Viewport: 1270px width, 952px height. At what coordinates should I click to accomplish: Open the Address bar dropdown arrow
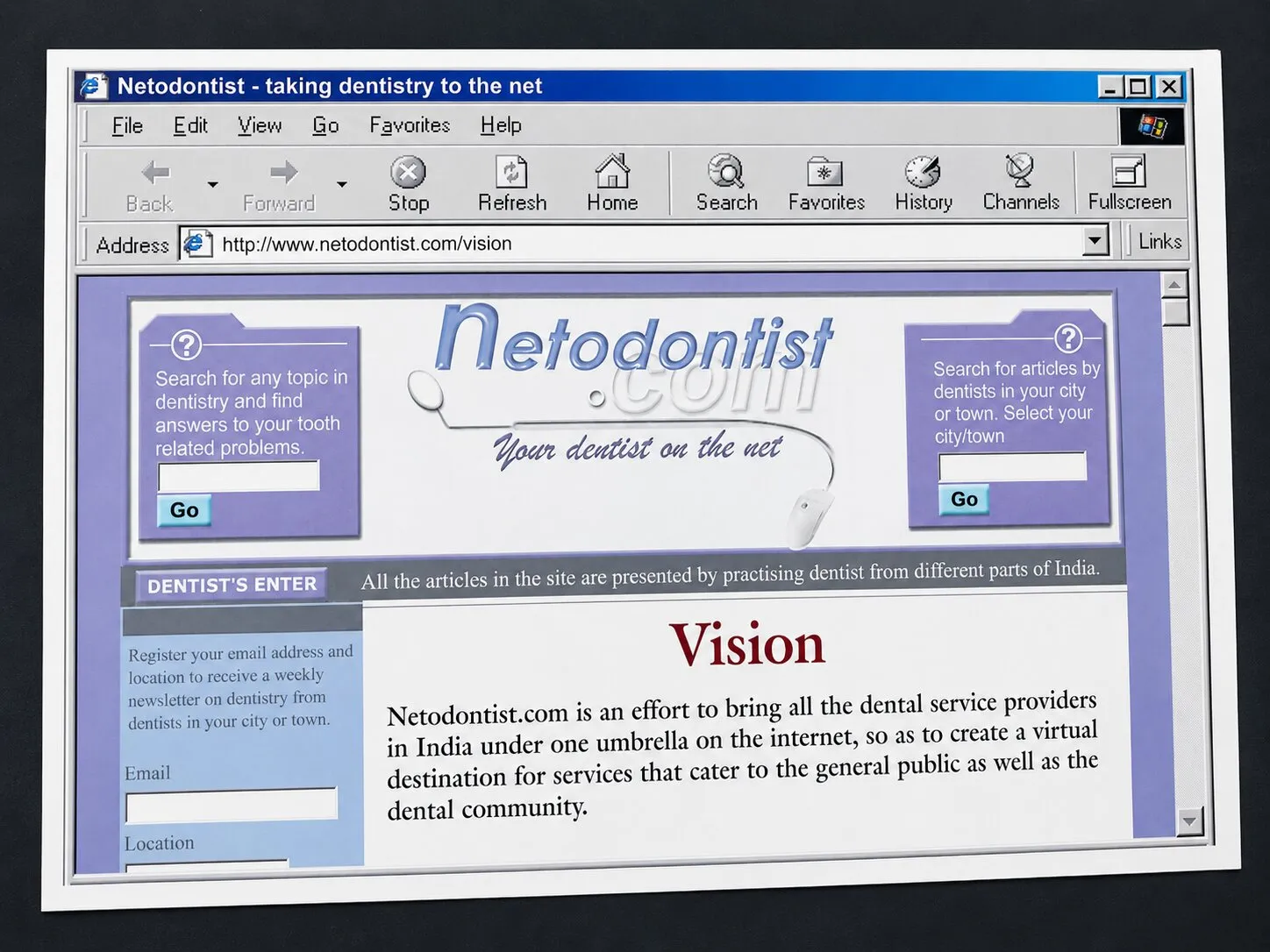[1095, 240]
